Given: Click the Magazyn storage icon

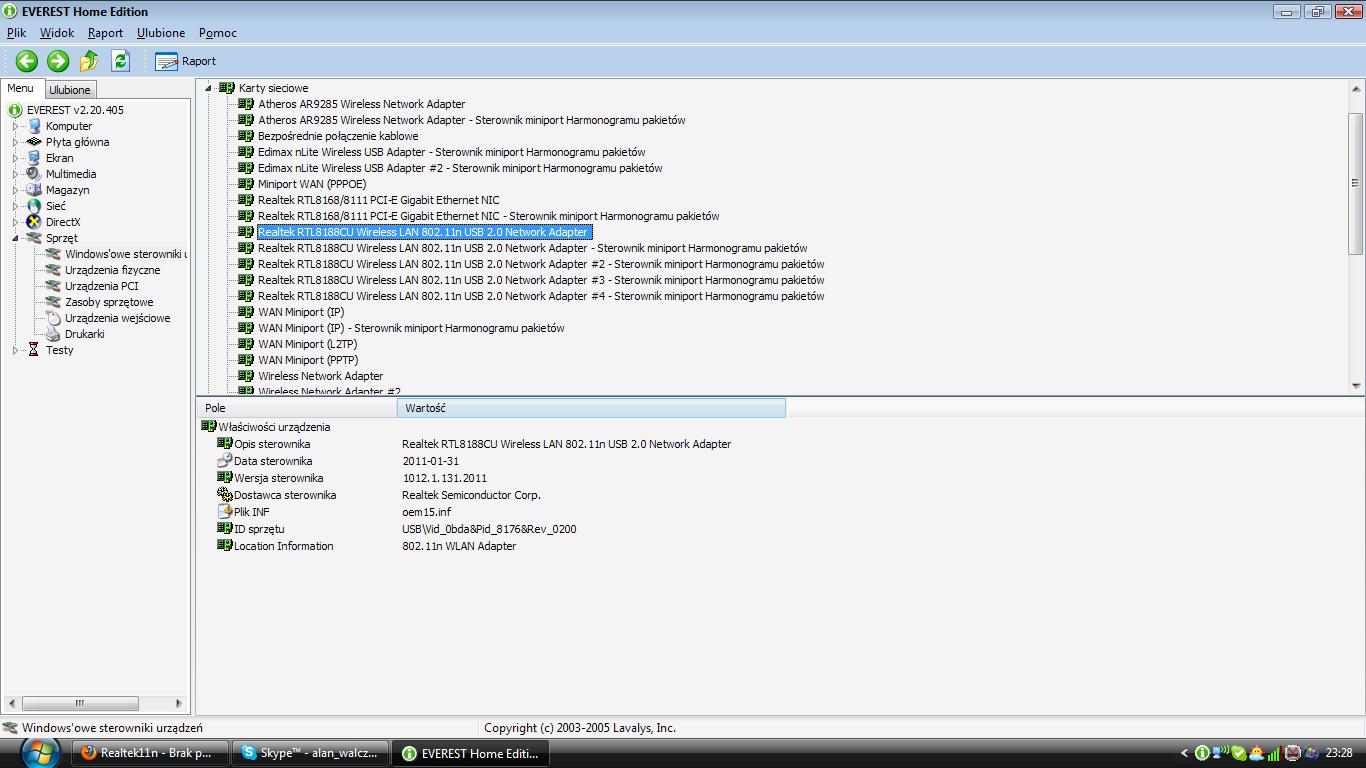Looking at the screenshot, I should tap(34, 190).
